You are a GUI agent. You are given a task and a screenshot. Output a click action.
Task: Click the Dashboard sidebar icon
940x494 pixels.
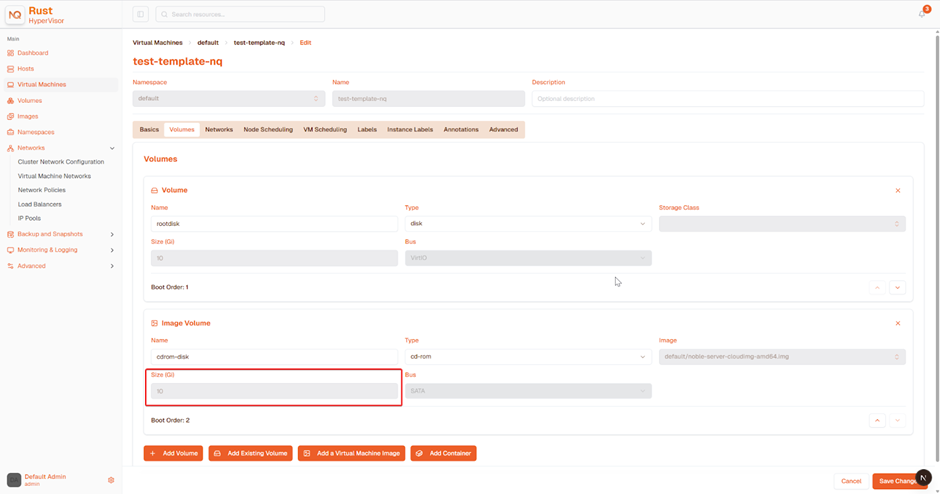pyautogui.click(x=10, y=53)
